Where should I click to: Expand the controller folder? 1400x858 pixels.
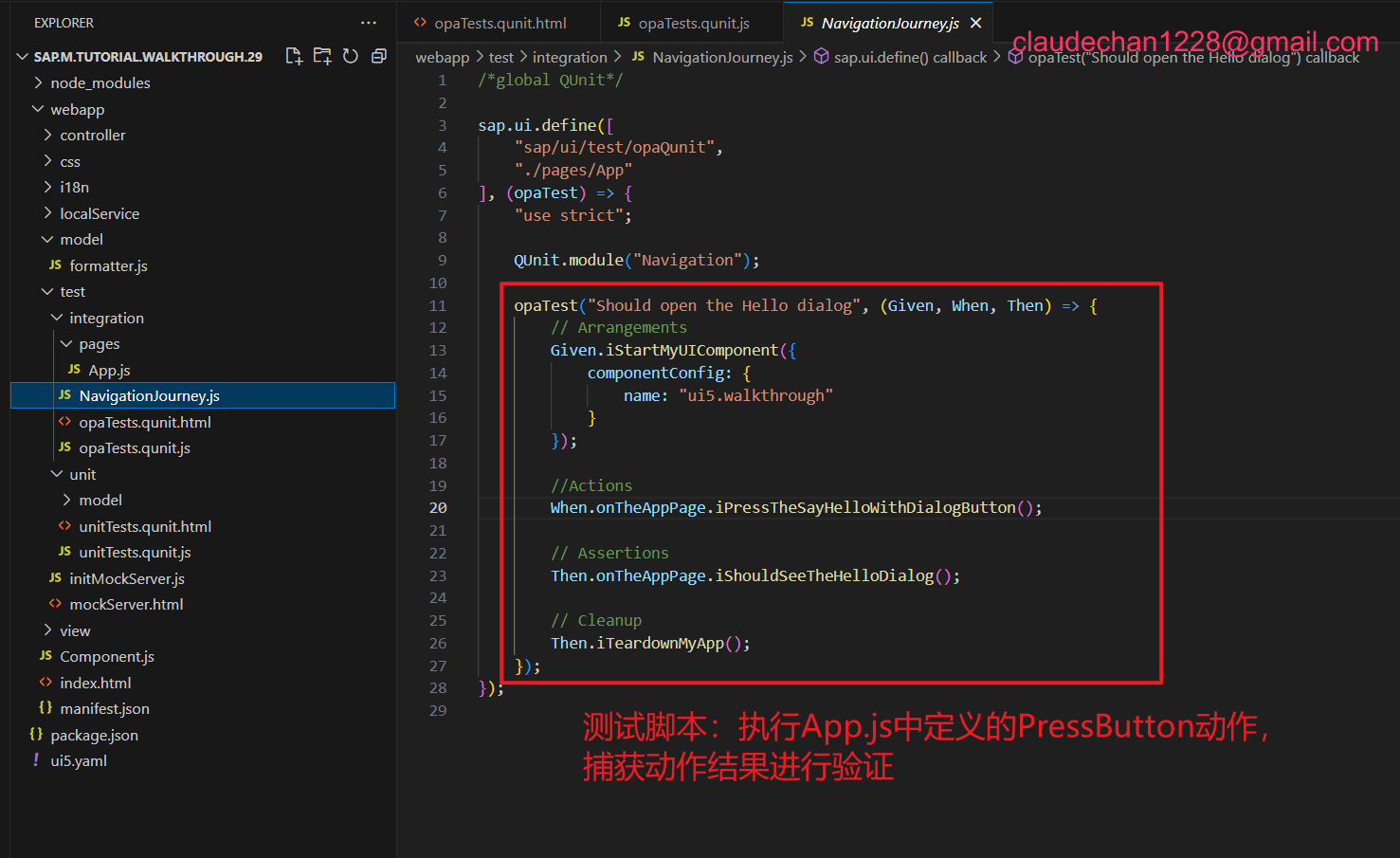click(92, 136)
